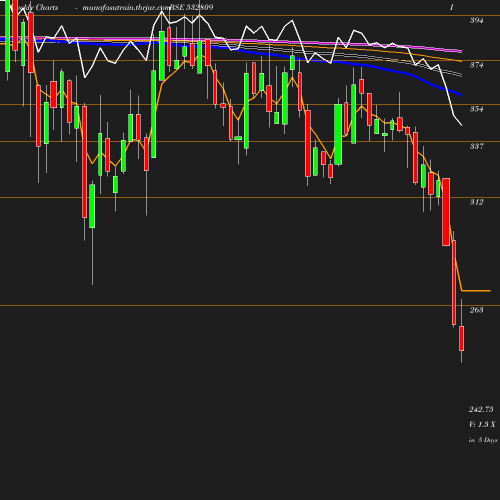Click the 354 price axis label
This screenshot has width=500, height=500.
tap(476, 109)
